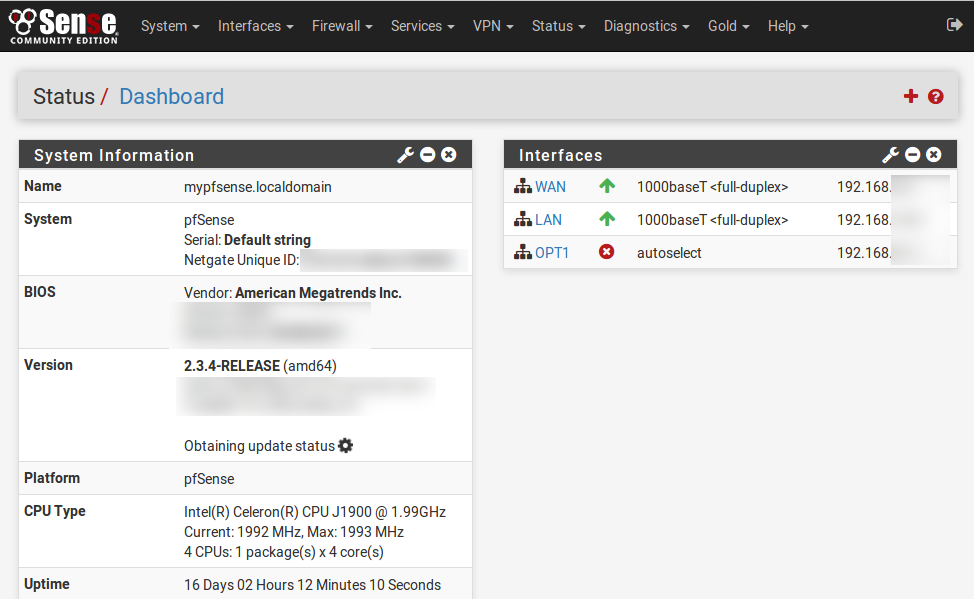Screen dimensions: 974x599
Task: Expand the Diagnostics menu
Action: 647,26
